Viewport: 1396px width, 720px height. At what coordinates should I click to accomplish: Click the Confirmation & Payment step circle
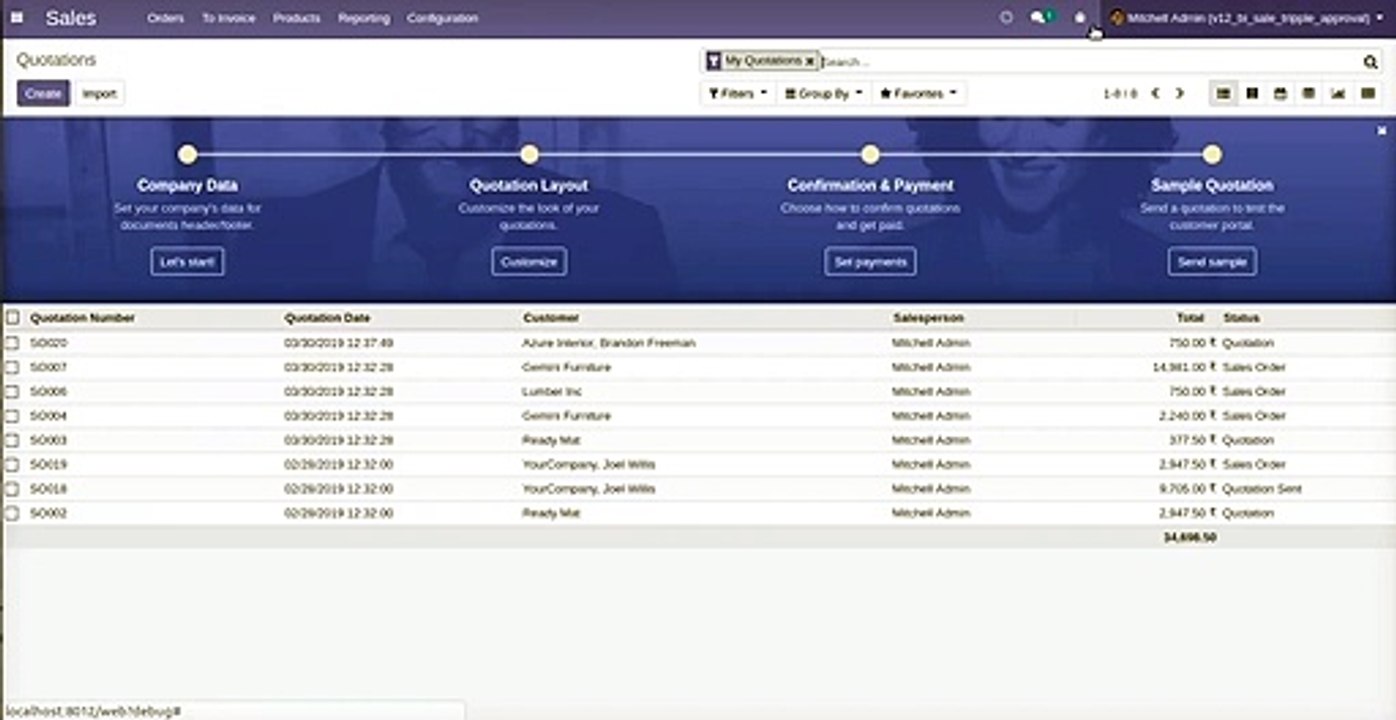tap(870, 154)
